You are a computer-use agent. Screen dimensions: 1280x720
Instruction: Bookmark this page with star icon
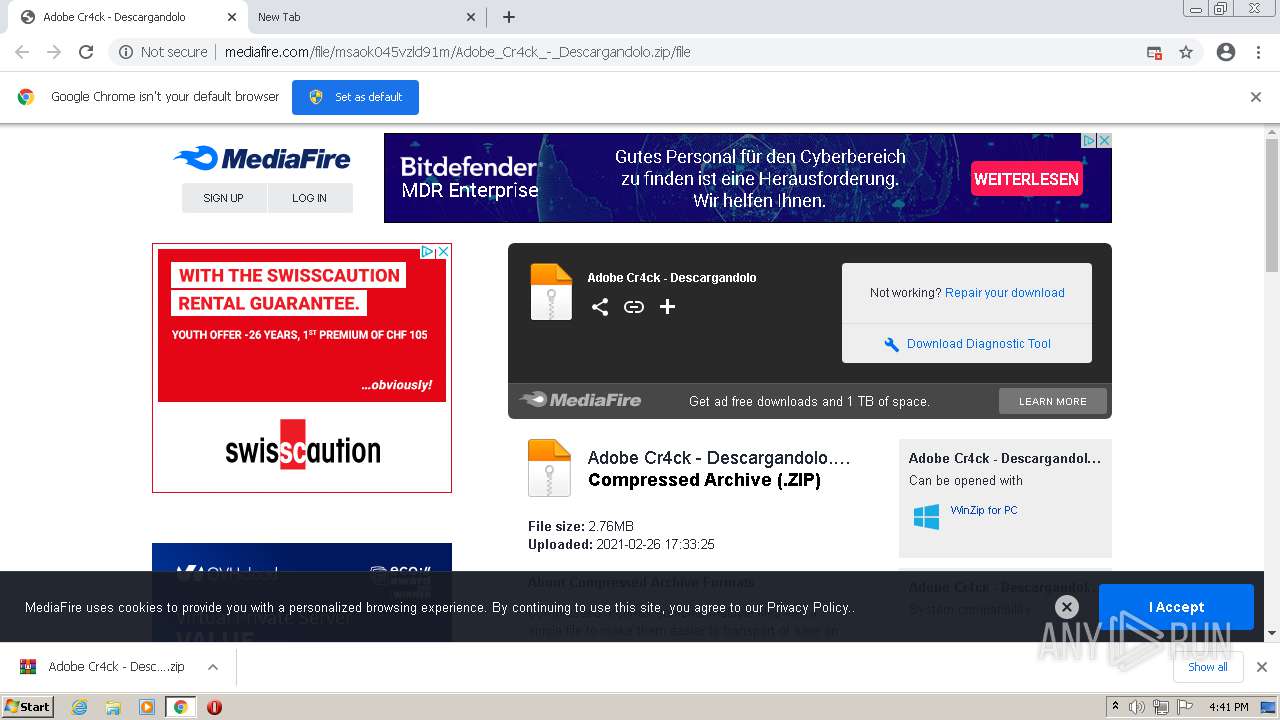[1186, 52]
